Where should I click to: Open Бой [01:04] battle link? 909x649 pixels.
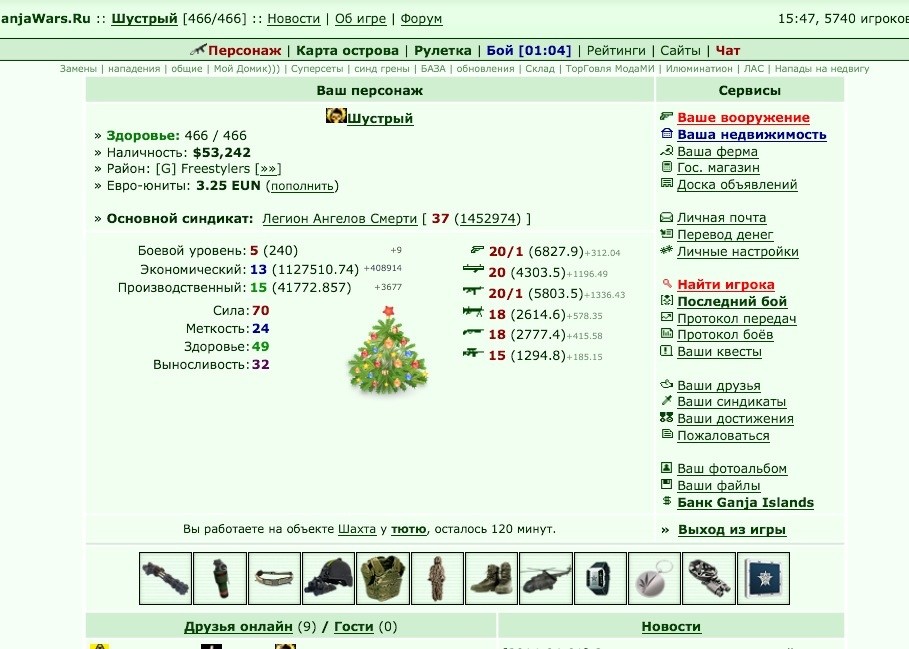pyautogui.click(x=529, y=50)
